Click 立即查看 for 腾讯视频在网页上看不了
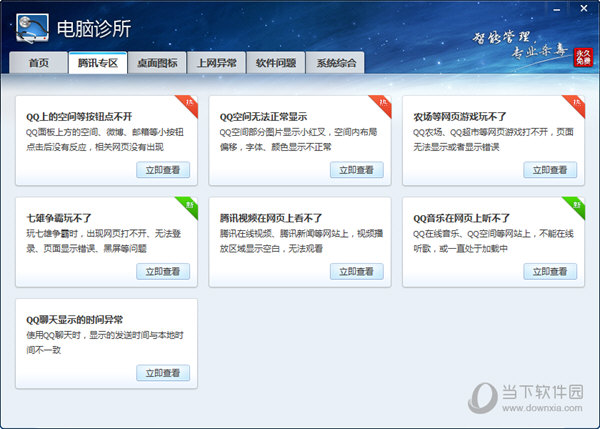 pos(357,271)
